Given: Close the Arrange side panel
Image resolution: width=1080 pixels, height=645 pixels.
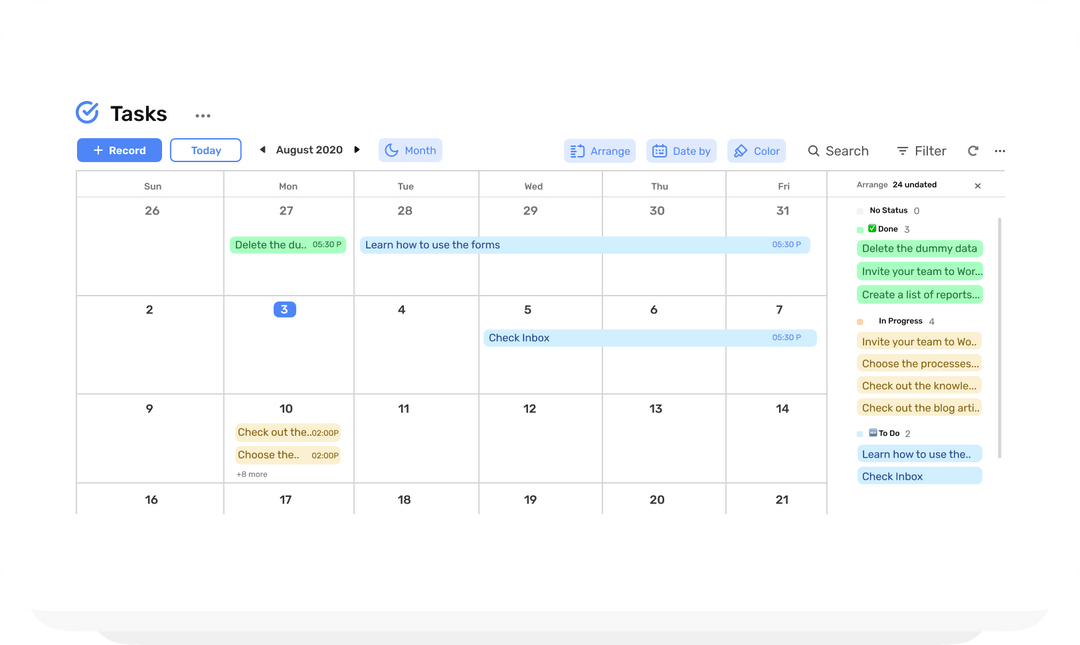Looking at the screenshot, I should [x=977, y=185].
